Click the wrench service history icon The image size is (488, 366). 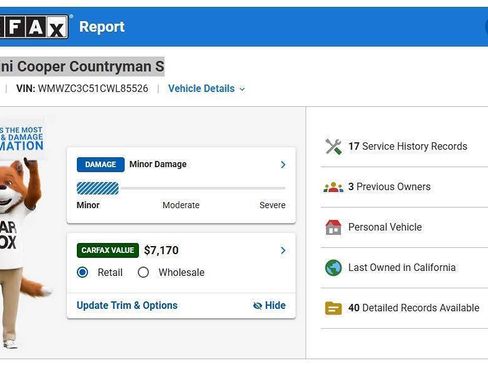click(333, 147)
